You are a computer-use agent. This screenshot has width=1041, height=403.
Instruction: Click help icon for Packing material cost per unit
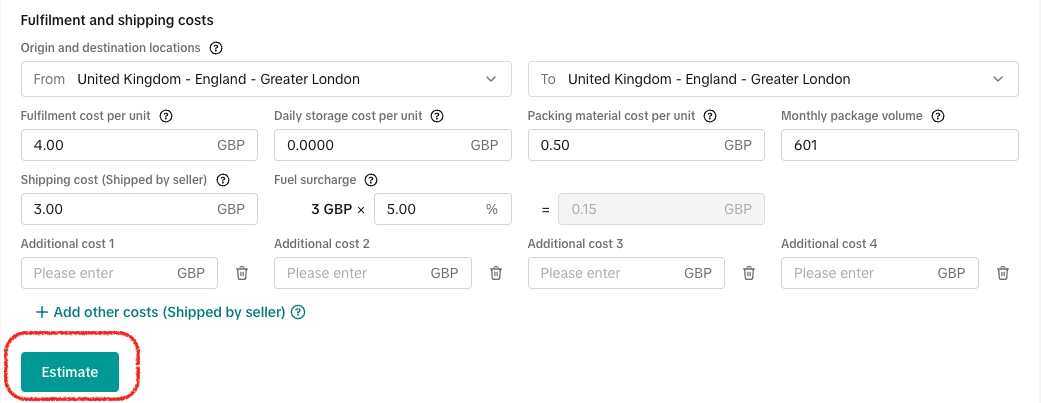710,116
